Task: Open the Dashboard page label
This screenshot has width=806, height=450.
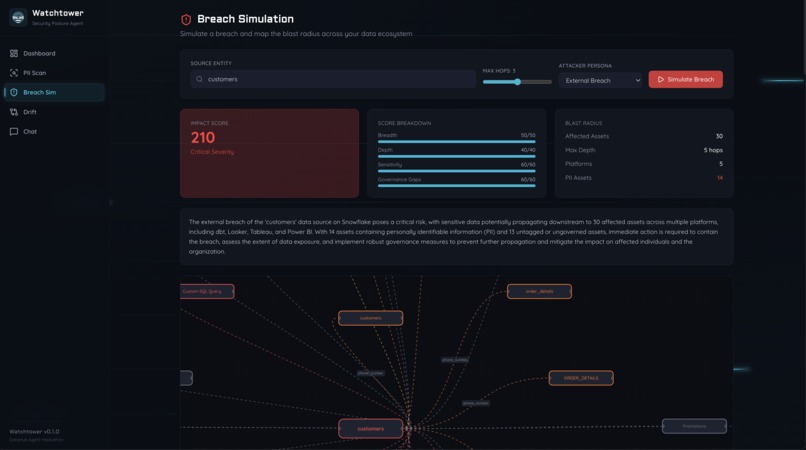Action: point(39,53)
